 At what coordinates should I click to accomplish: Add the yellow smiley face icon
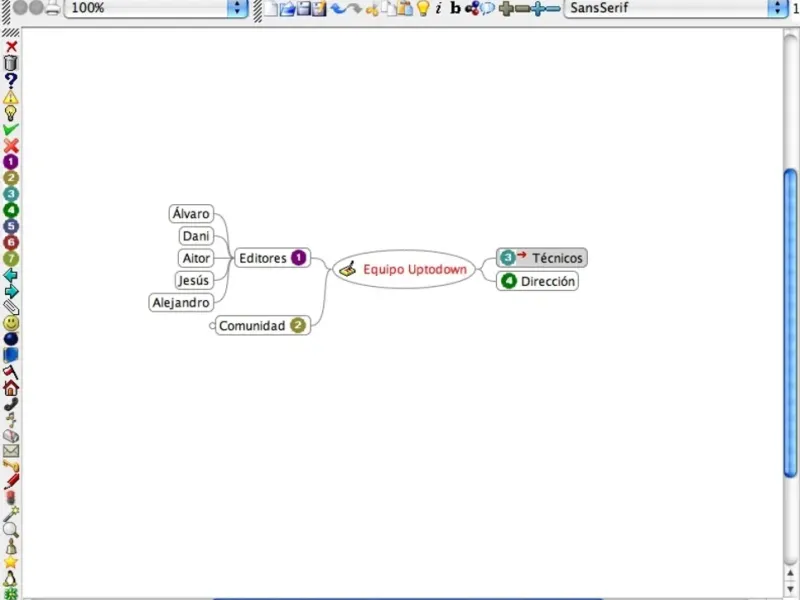[x=11, y=323]
